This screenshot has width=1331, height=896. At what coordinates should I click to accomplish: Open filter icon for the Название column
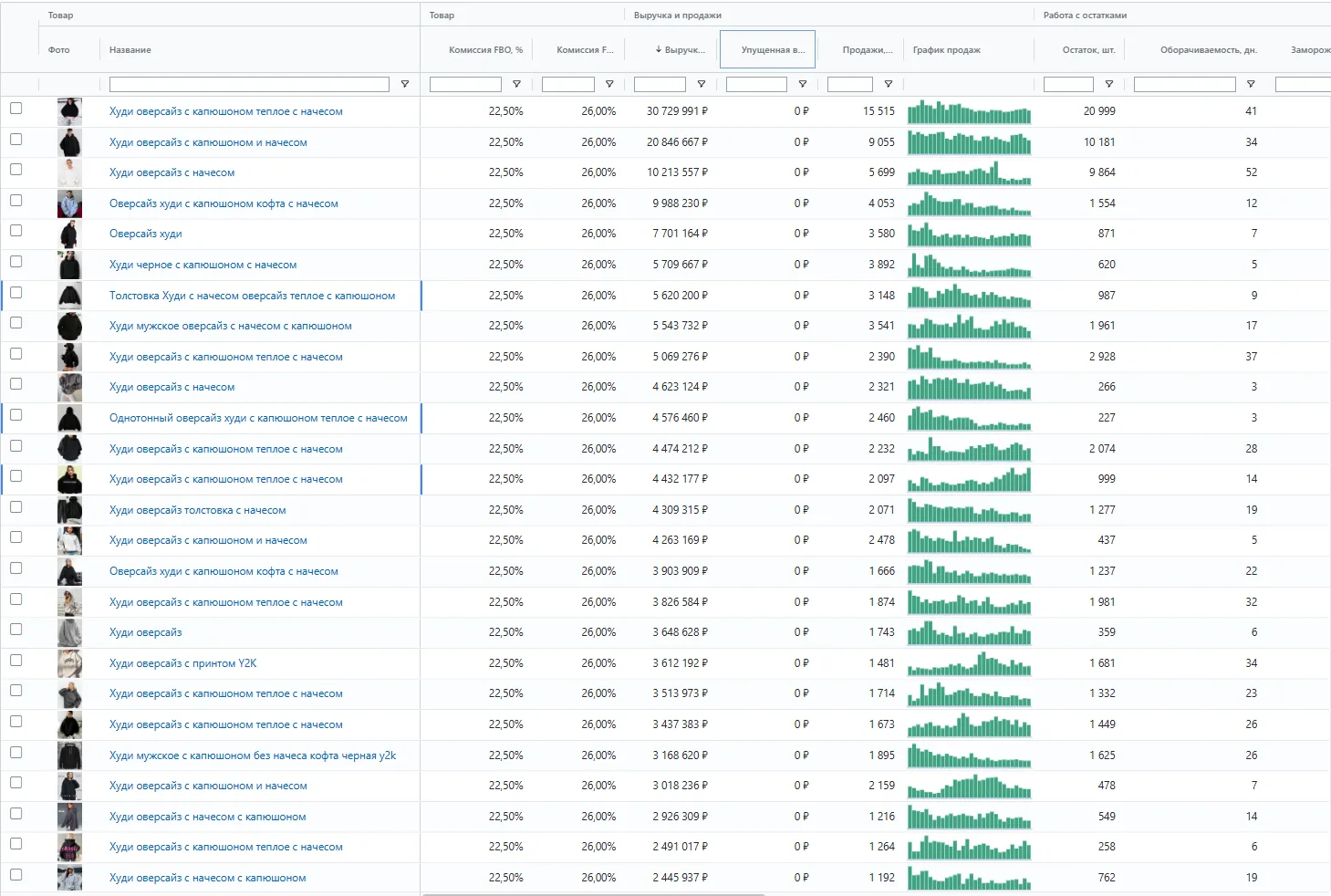tap(405, 84)
